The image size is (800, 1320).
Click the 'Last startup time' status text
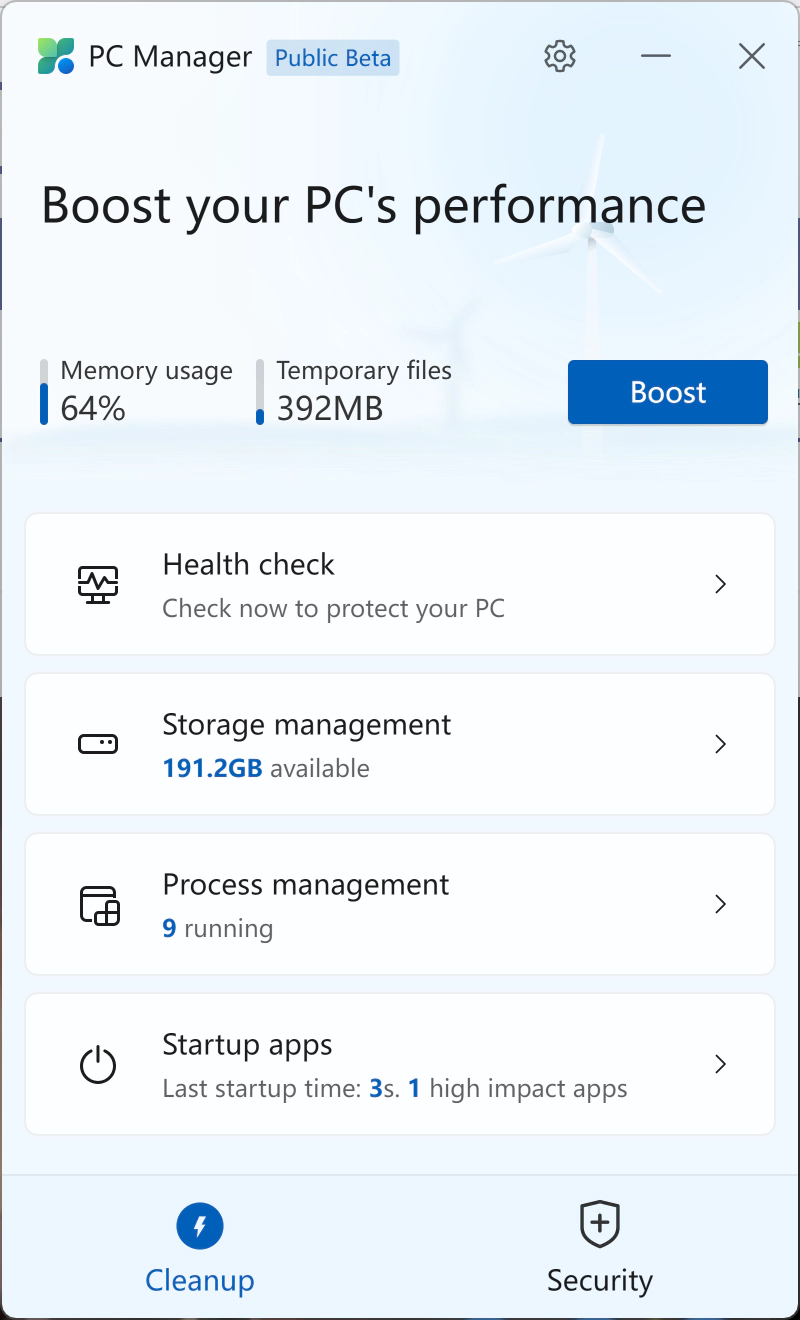tap(395, 1088)
